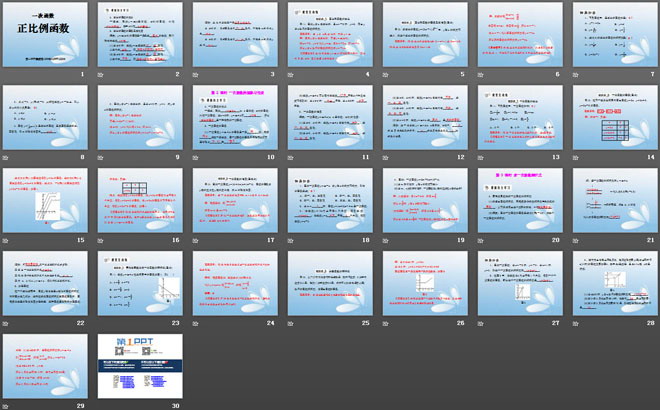The width and height of the screenshot is (660, 410).
Task: Select slide 25 thumbnail
Action: [x=330, y=283]
